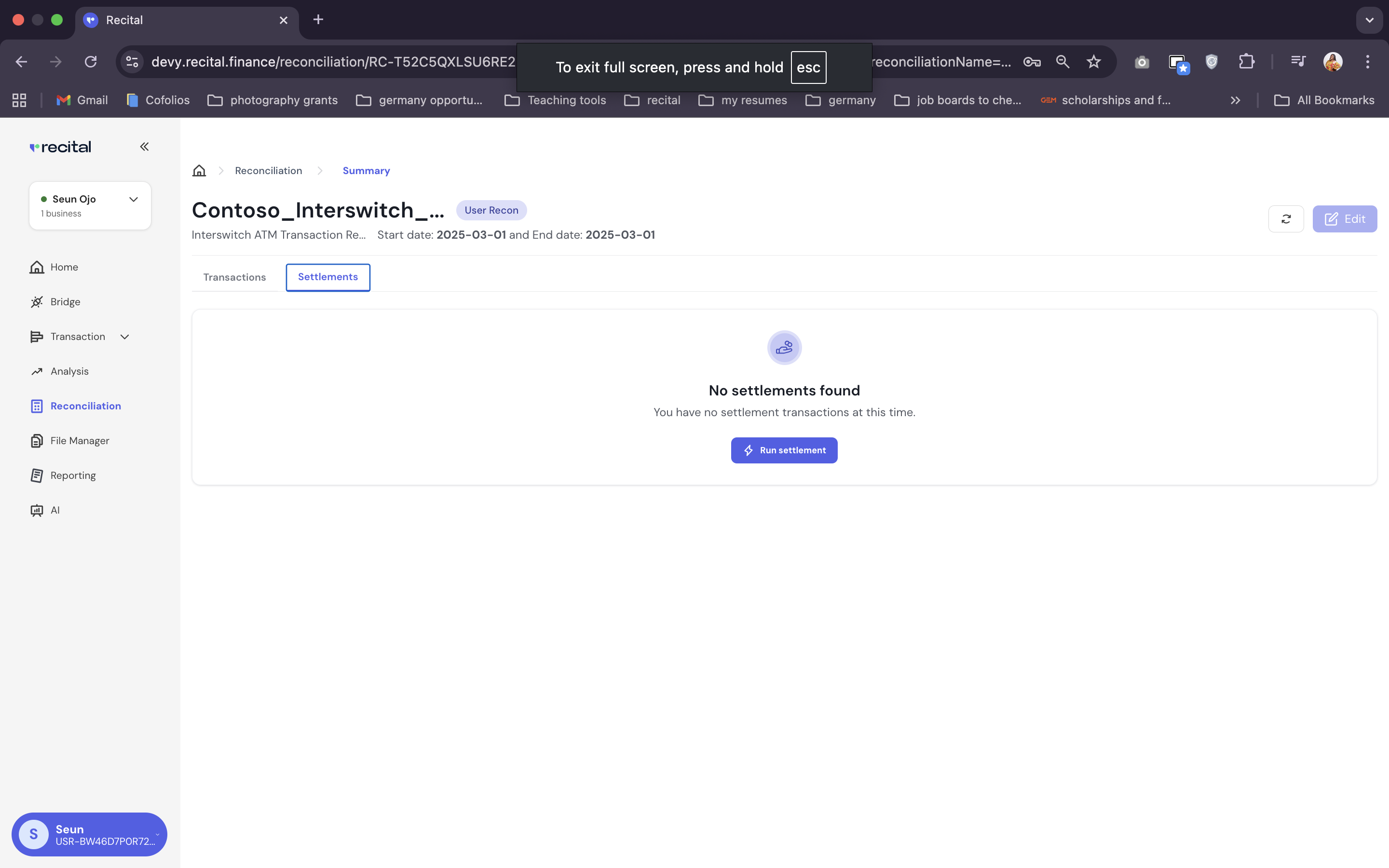
Task: Open Analysis in the sidebar
Action: click(x=69, y=371)
